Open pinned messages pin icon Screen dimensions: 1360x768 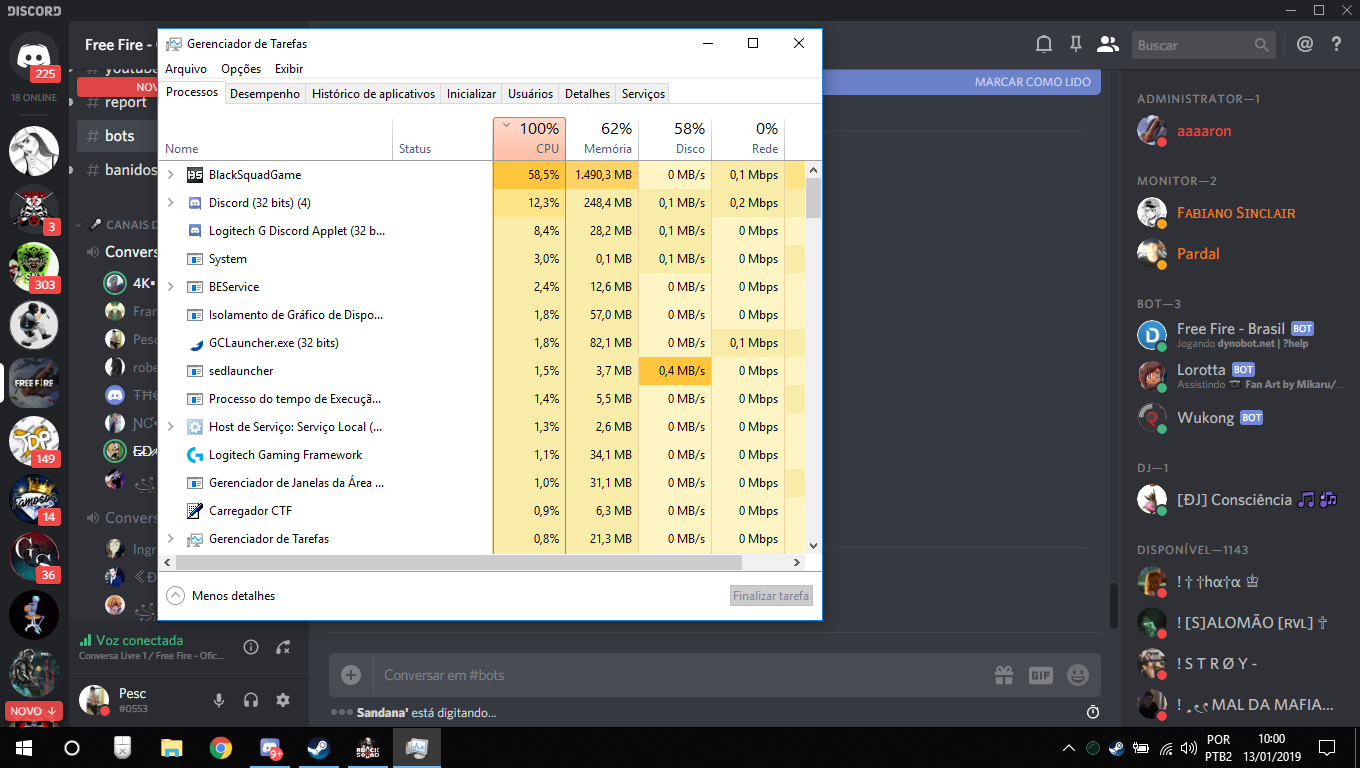pos(1076,44)
